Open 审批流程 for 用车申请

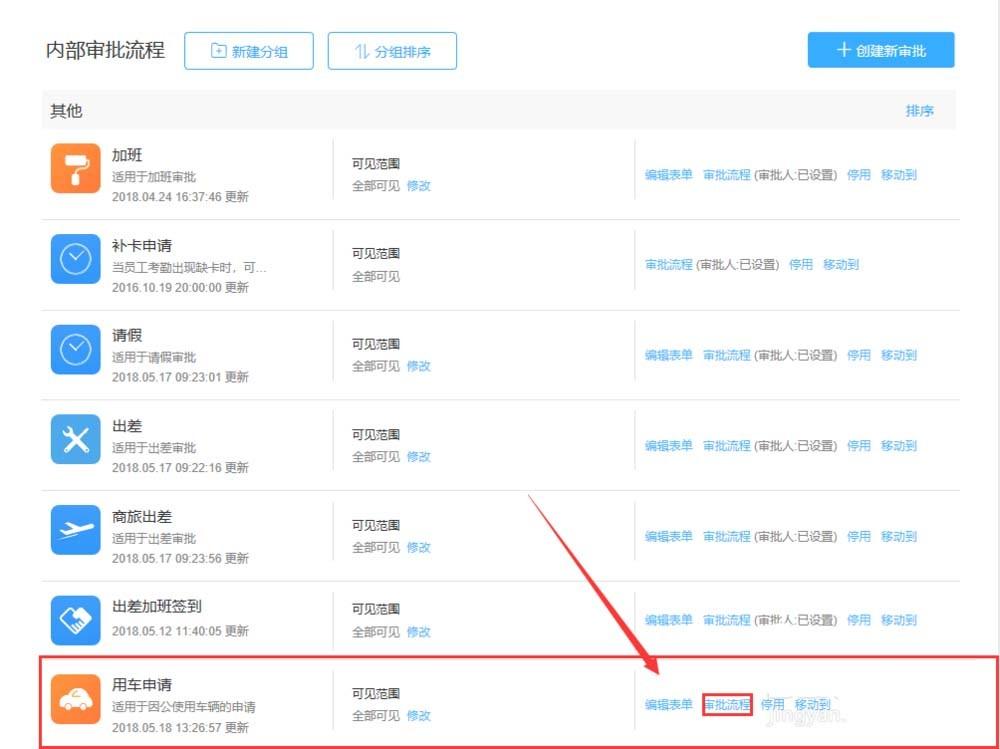click(x=728, y=704)
